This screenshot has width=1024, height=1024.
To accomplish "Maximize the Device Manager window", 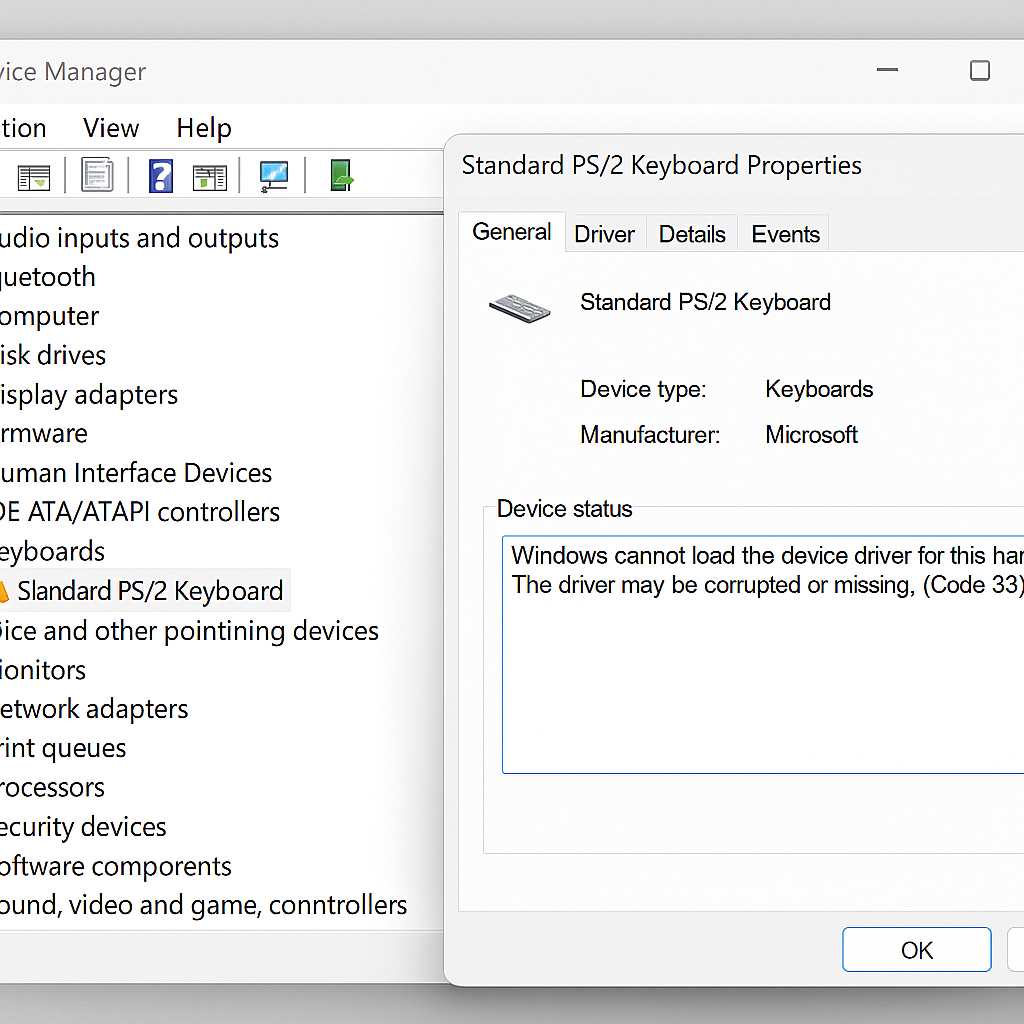I will coord(980,71).
